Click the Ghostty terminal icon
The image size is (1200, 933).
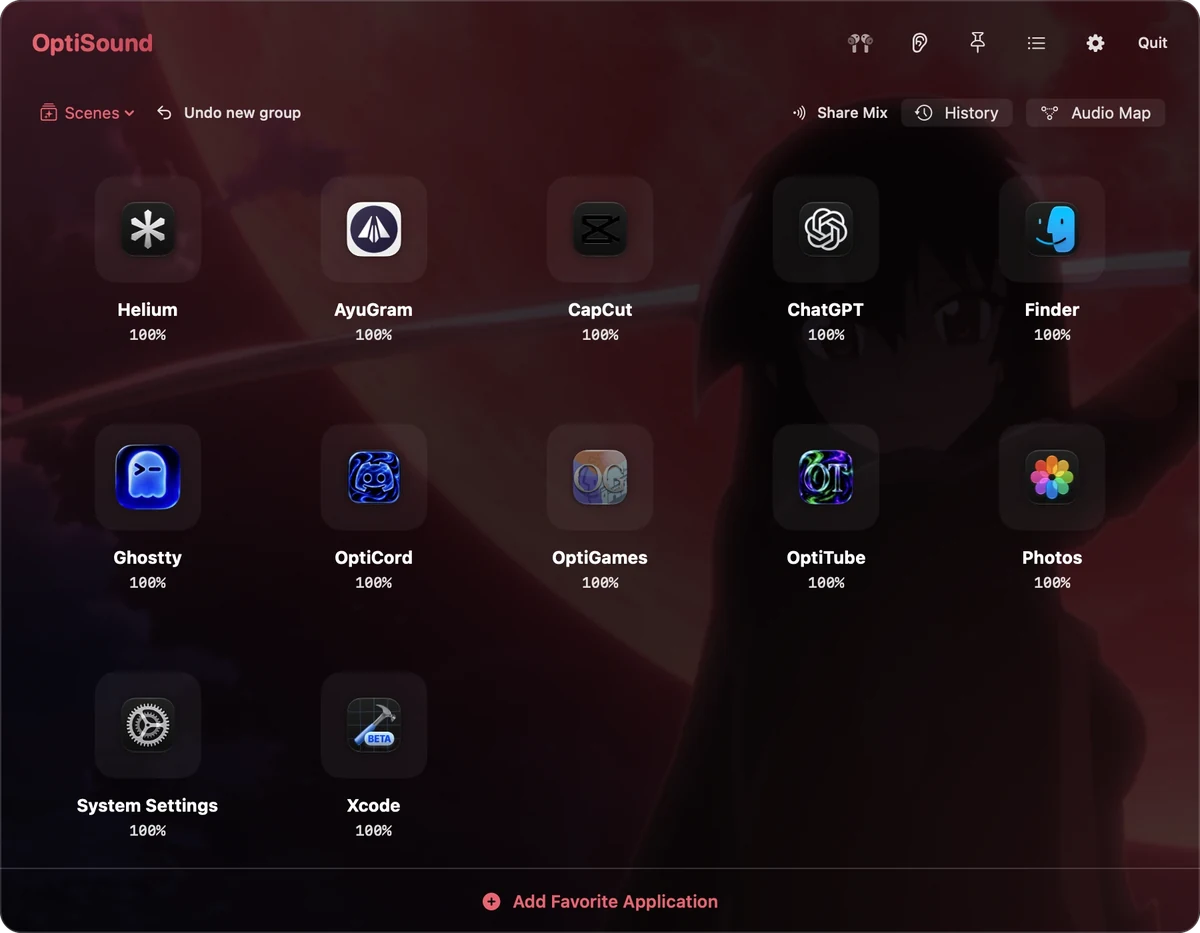click(x=148, y=477)
